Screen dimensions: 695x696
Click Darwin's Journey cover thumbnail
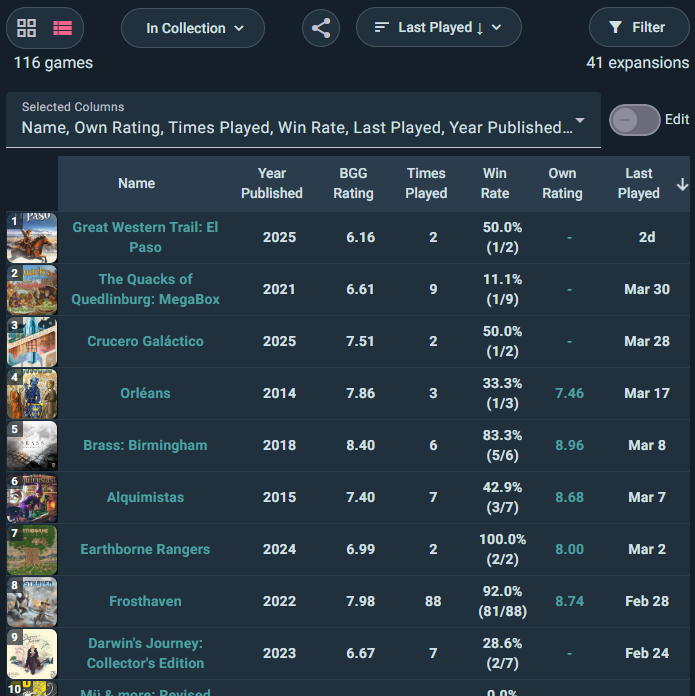click(32, 653)
